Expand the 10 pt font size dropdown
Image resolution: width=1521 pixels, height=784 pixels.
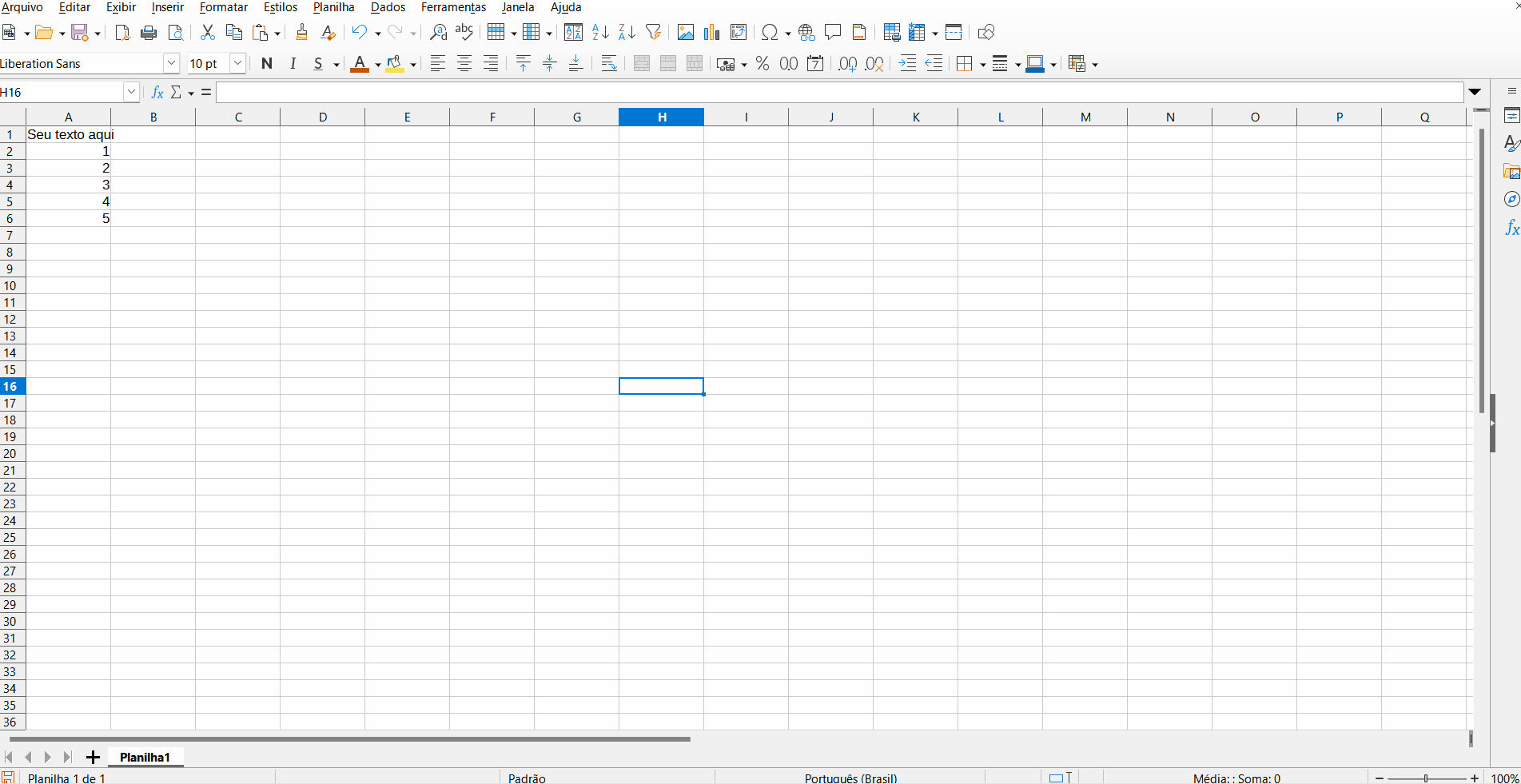pyautogui.click(x=237, y=64)
